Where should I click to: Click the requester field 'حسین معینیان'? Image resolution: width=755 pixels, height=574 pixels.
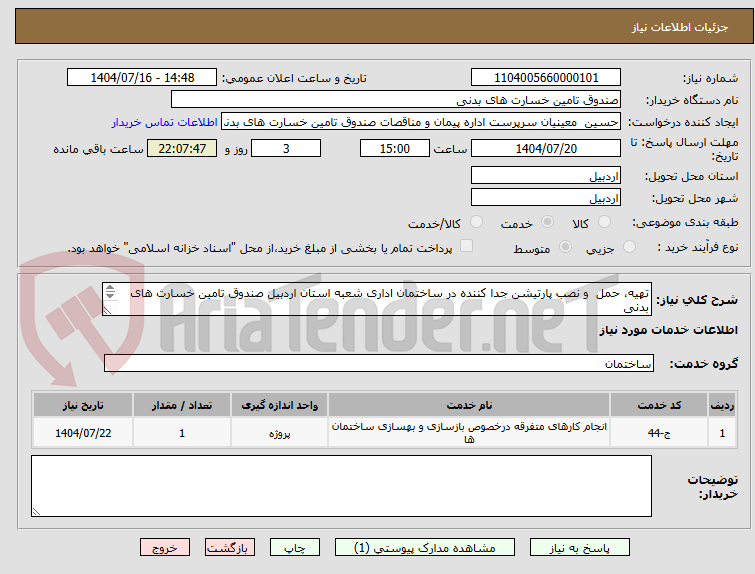[421, 122]
